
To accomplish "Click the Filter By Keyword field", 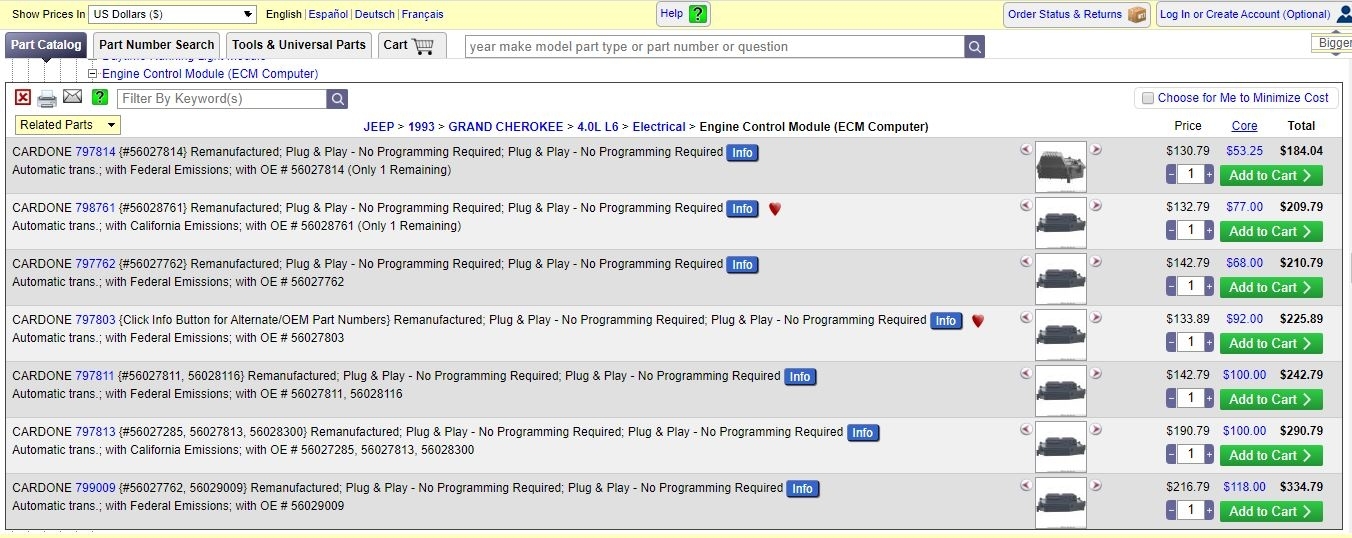I will click(x=222, y=98).
